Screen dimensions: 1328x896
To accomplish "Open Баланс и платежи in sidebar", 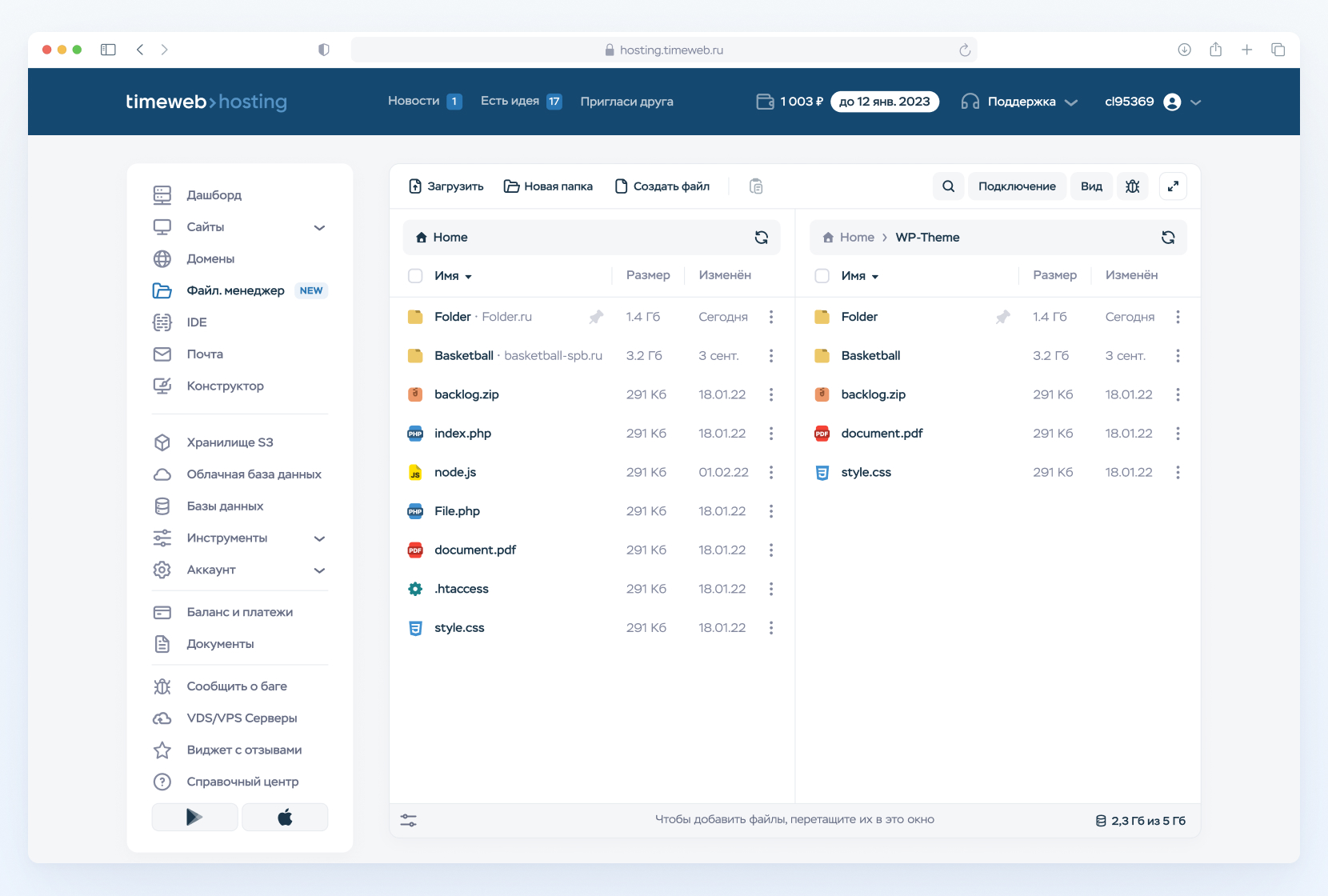I will click(239, 612).
